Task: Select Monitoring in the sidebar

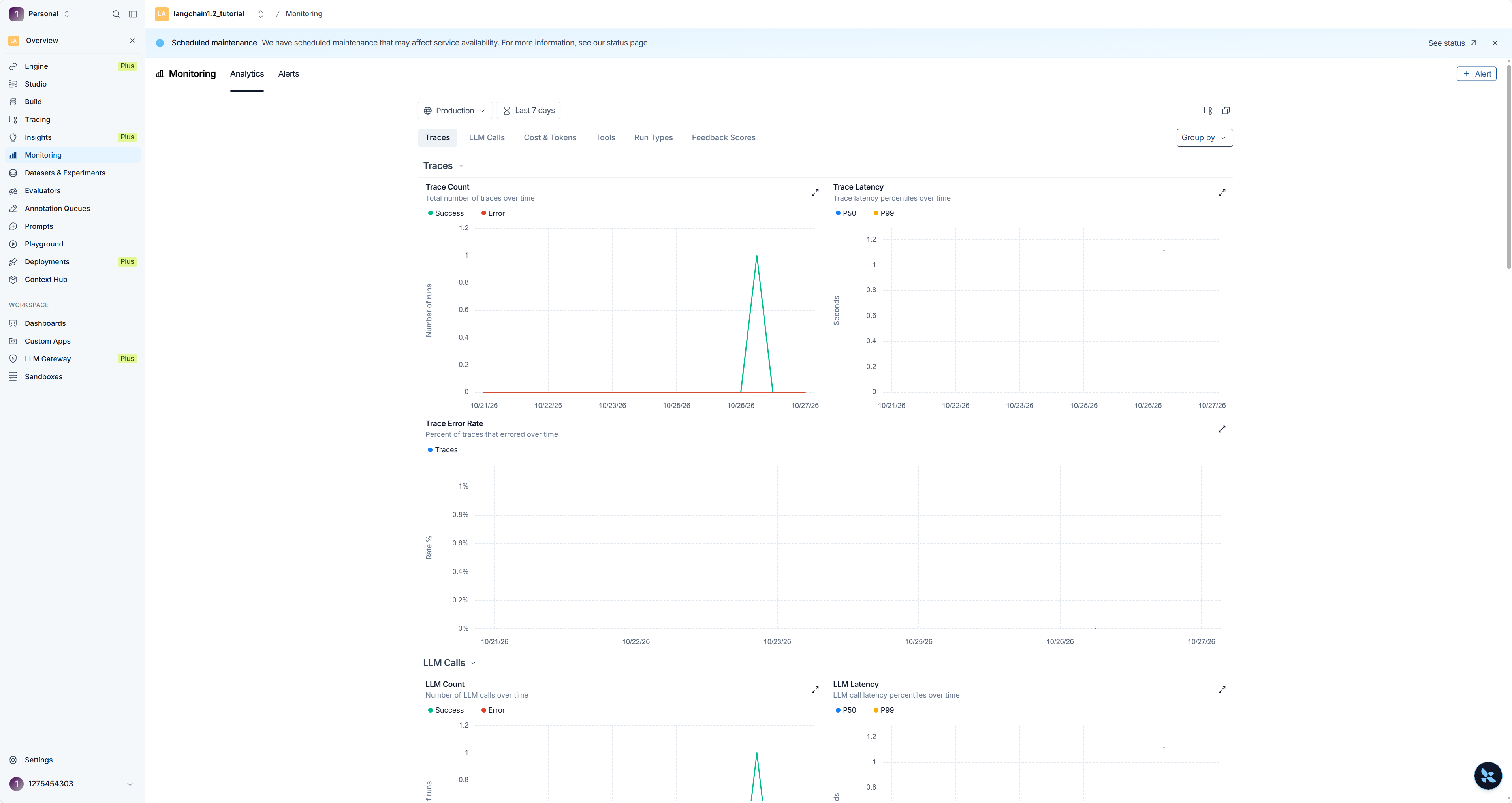Action: [73, 155]
